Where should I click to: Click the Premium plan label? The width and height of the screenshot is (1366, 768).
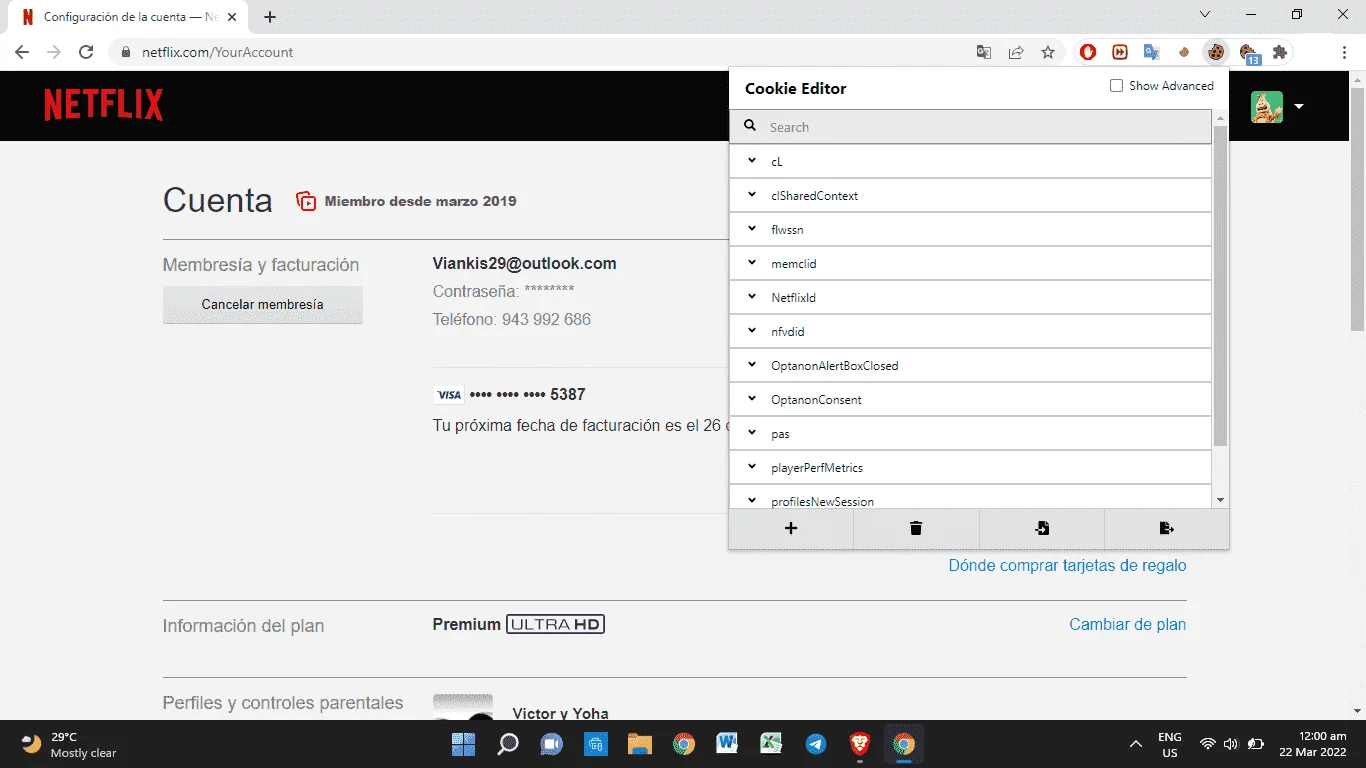coord(467,624)
